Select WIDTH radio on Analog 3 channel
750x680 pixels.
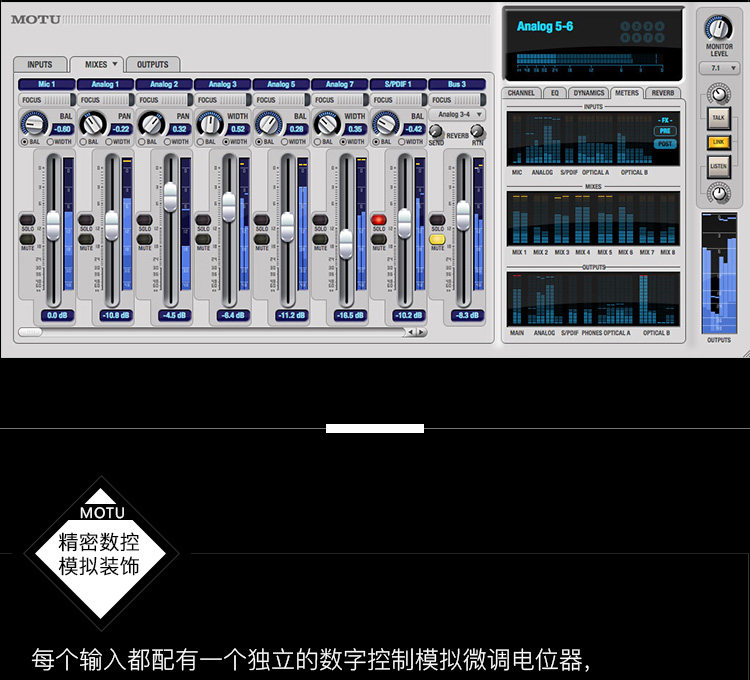[226, 142]
